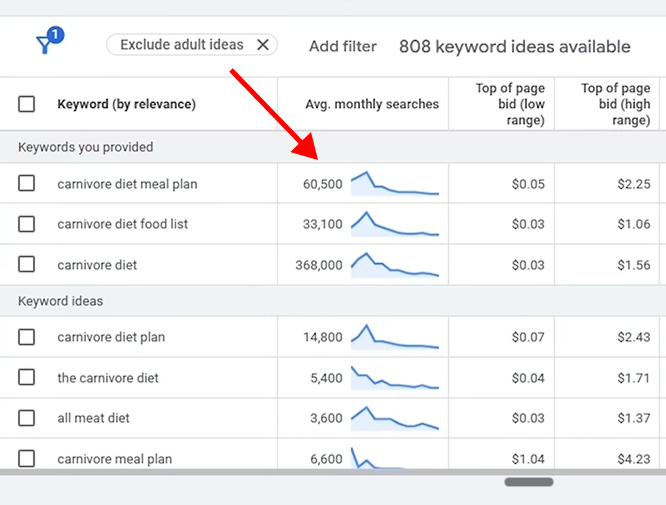Click keyword 'carnivore diet meal plan'
This screenshot has height=505, width=666.
[127, 184]
